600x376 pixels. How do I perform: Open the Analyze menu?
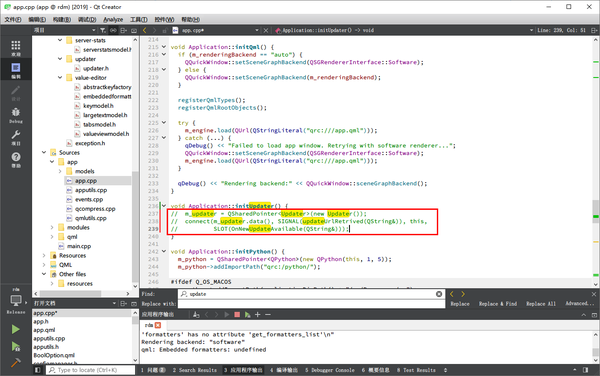coord(113,20)
